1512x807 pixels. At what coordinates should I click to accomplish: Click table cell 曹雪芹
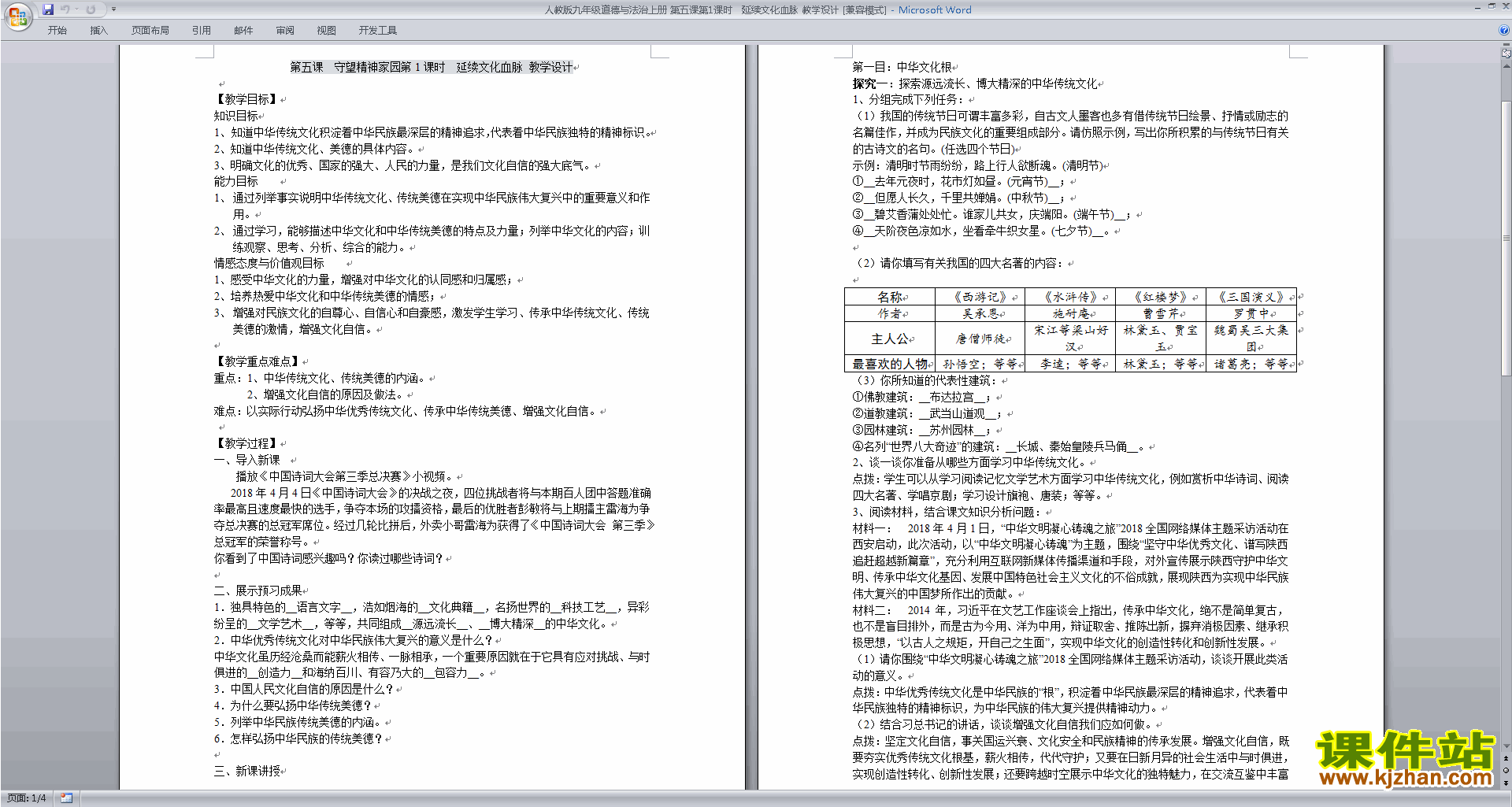pyautogui.click(x=1161, y=314)
